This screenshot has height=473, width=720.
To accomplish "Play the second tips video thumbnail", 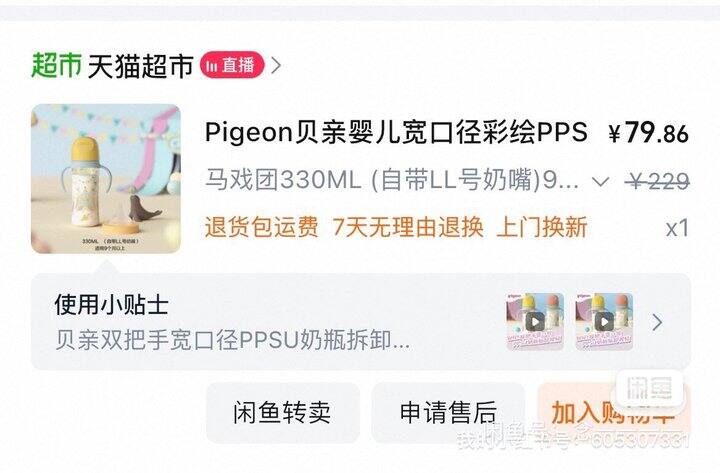I will point(604,321).
